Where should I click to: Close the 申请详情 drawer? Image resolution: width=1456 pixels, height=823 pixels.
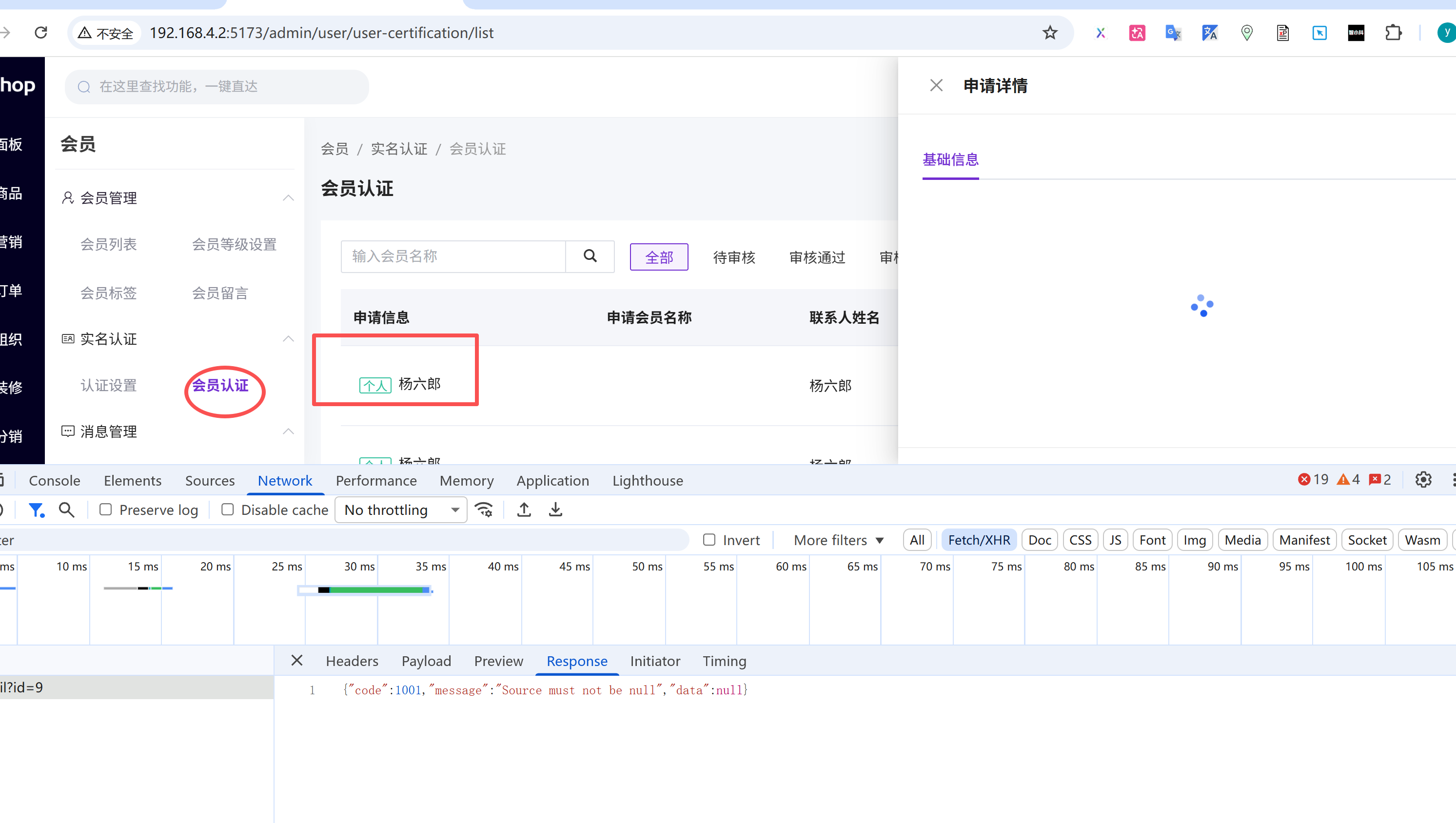936,85
